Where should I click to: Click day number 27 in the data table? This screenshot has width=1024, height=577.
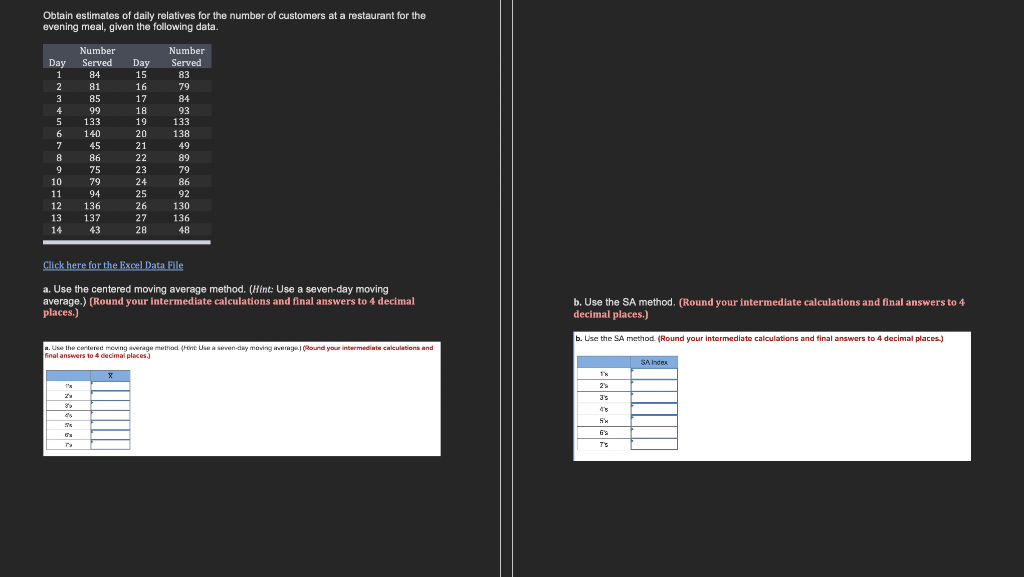pos(141,218)
